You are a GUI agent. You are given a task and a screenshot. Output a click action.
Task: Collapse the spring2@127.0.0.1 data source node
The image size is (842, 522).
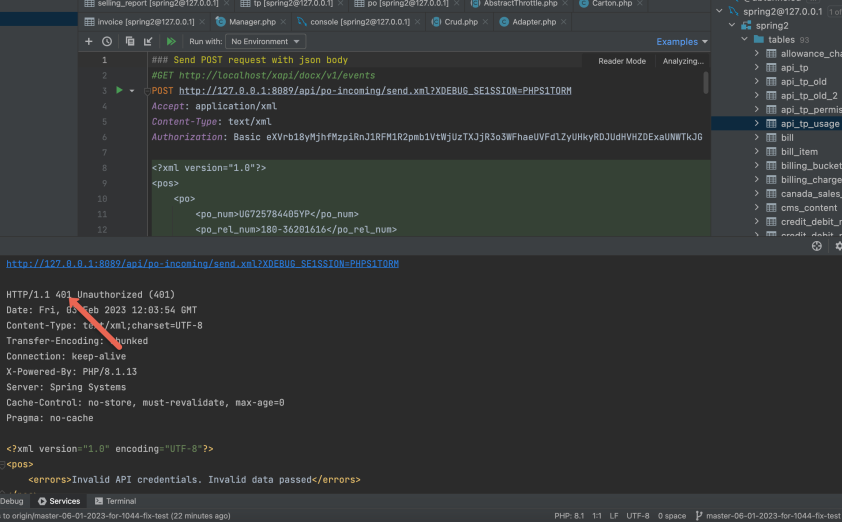point(719,11)
